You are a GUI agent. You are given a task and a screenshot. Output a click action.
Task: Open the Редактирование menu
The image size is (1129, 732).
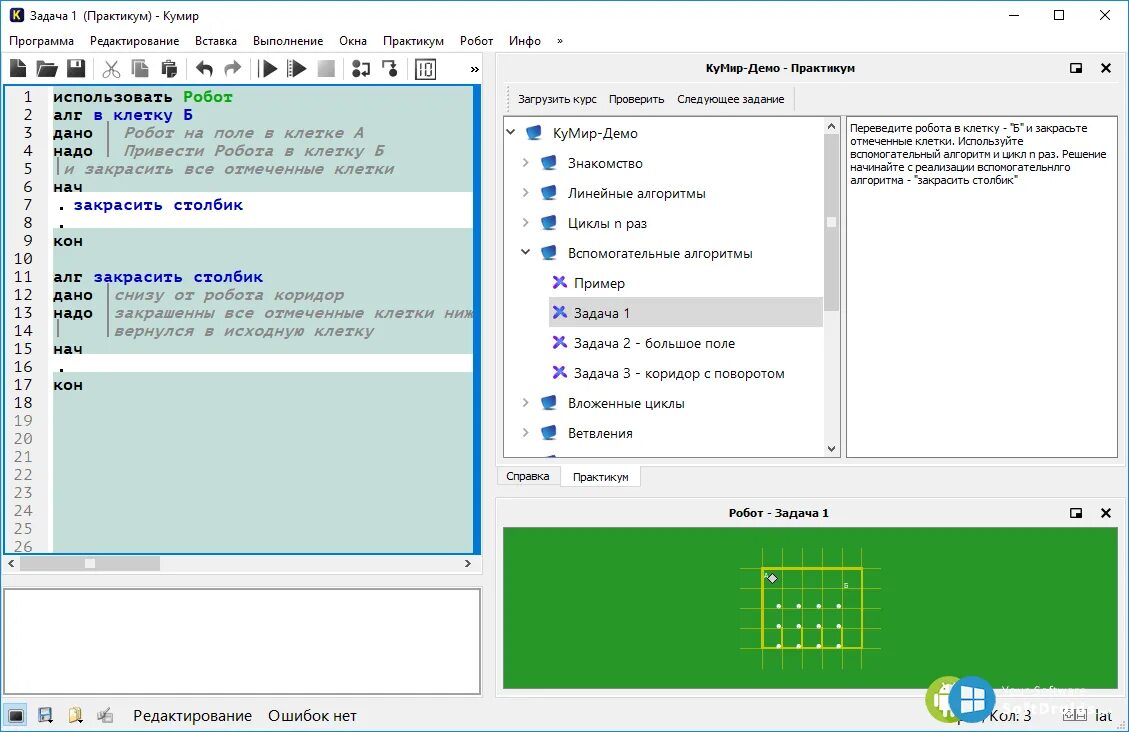[x=135, y=41]
